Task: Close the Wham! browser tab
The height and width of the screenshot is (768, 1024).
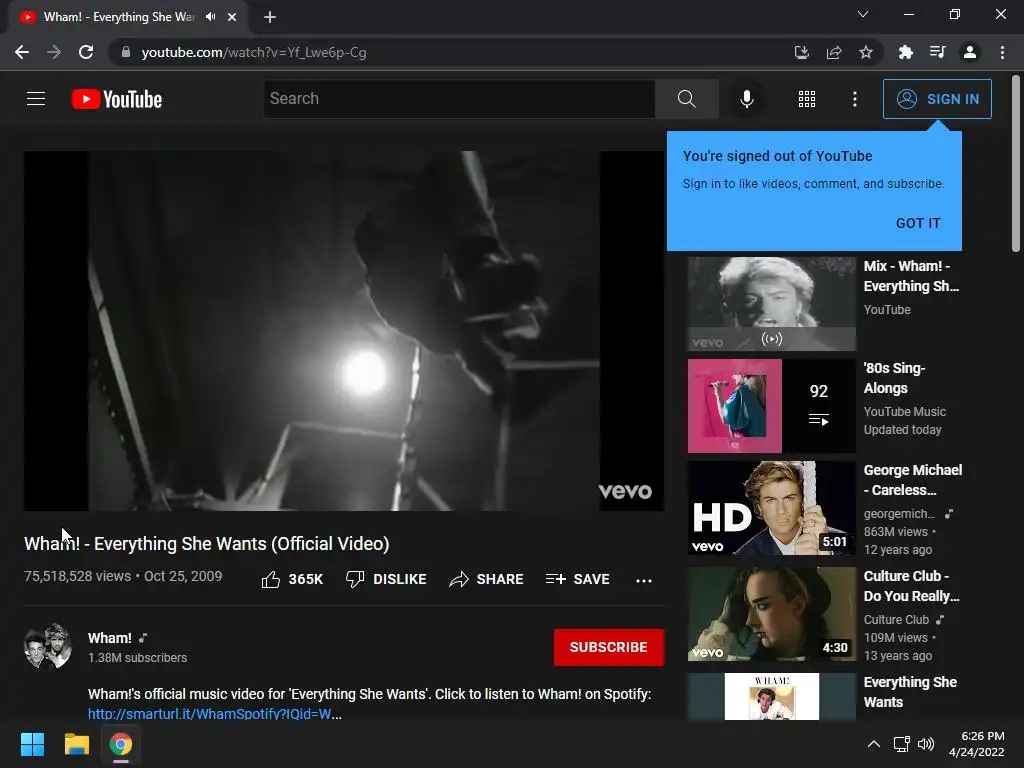Action: [232, 17]
